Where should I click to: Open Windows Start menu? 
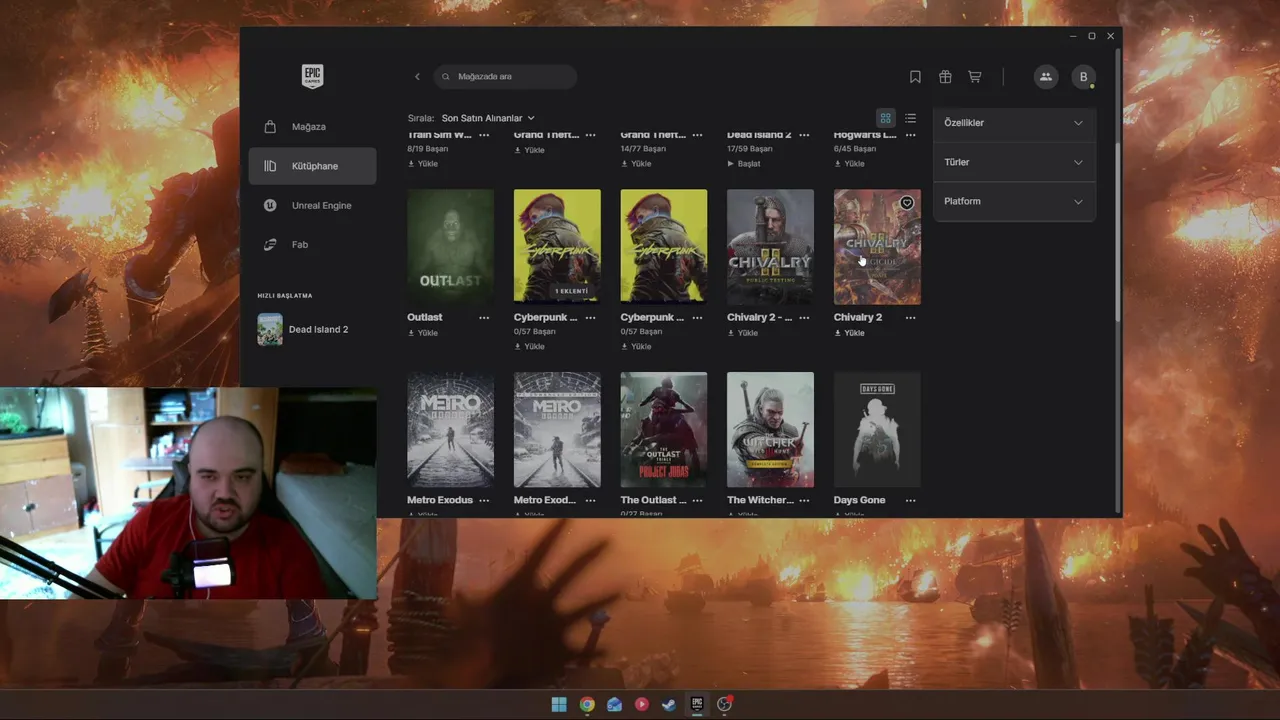(559, 704)
